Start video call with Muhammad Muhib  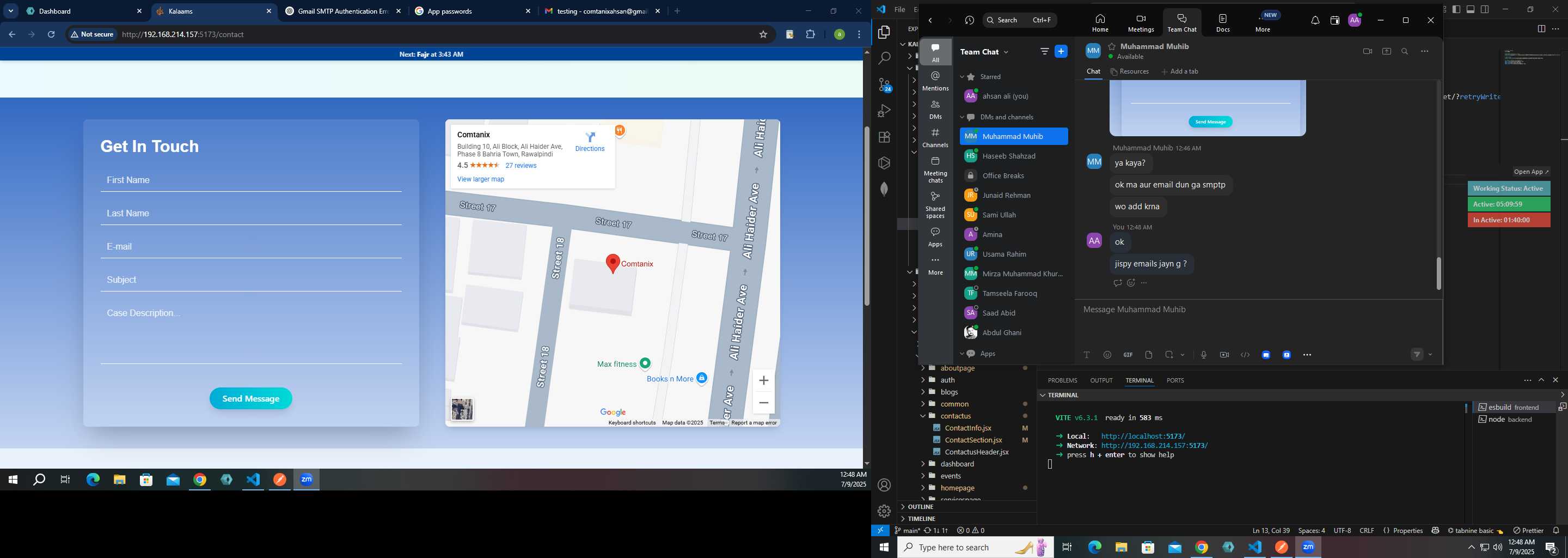pyautogui.click(x=1367, y=52)
